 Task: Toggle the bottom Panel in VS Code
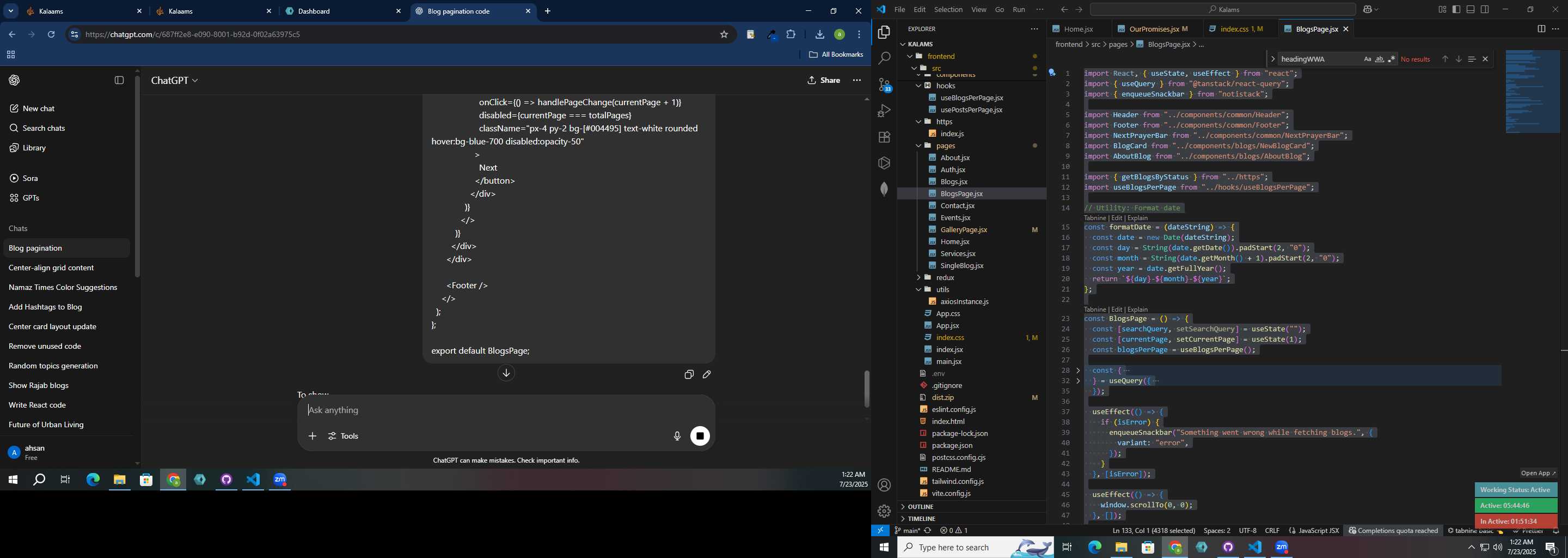(x=1471, y=10)
